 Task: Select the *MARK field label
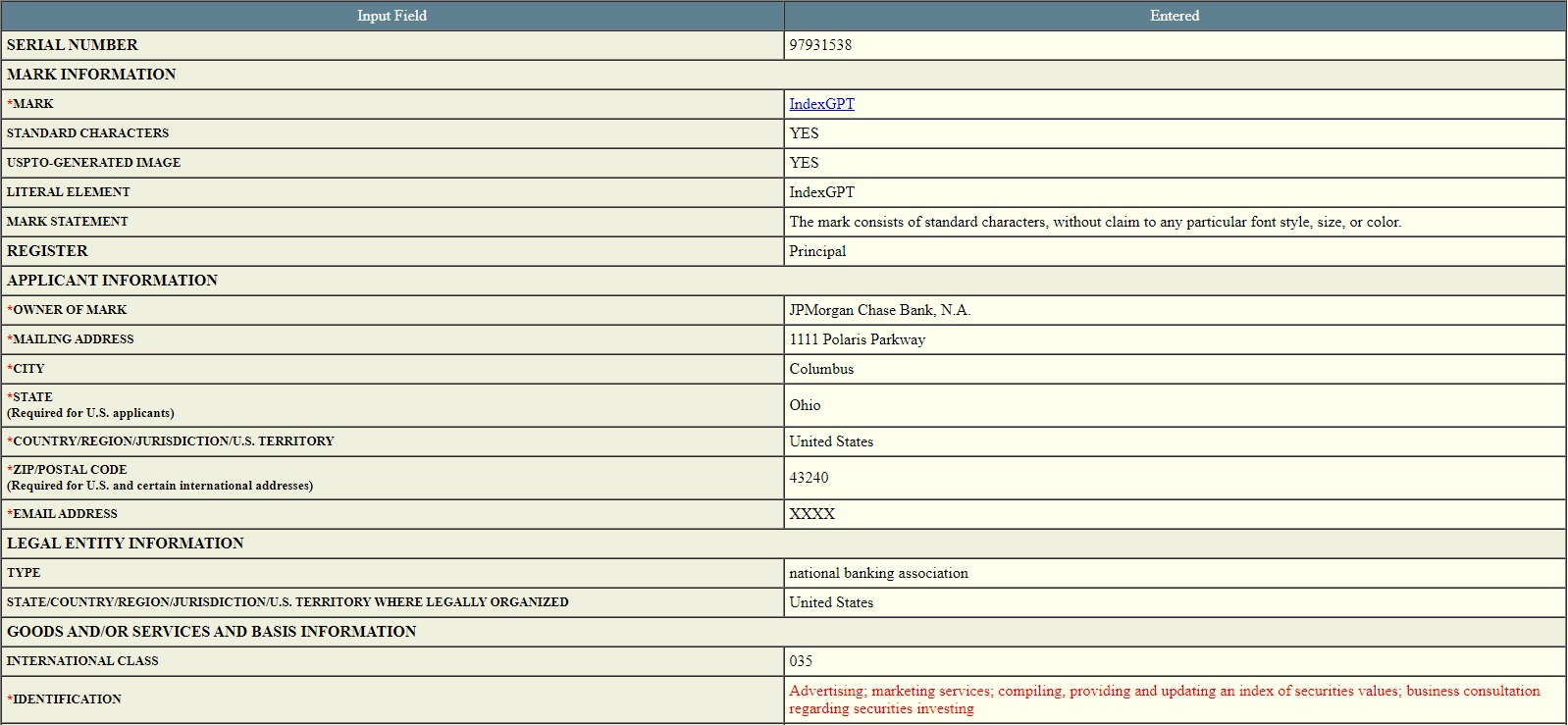coord(30,104)
